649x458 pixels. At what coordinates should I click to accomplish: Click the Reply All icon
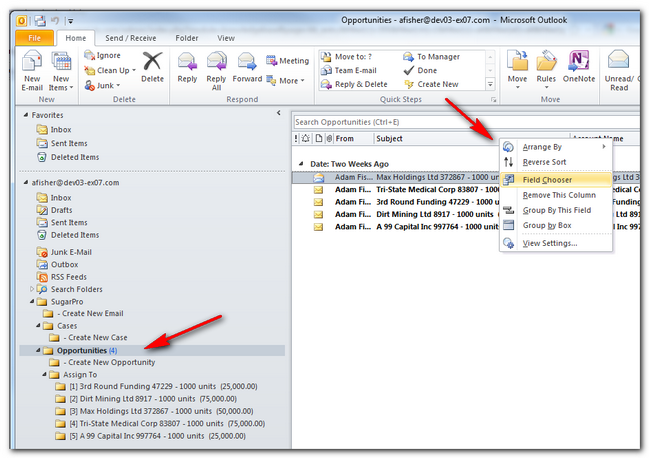(216, 62)
